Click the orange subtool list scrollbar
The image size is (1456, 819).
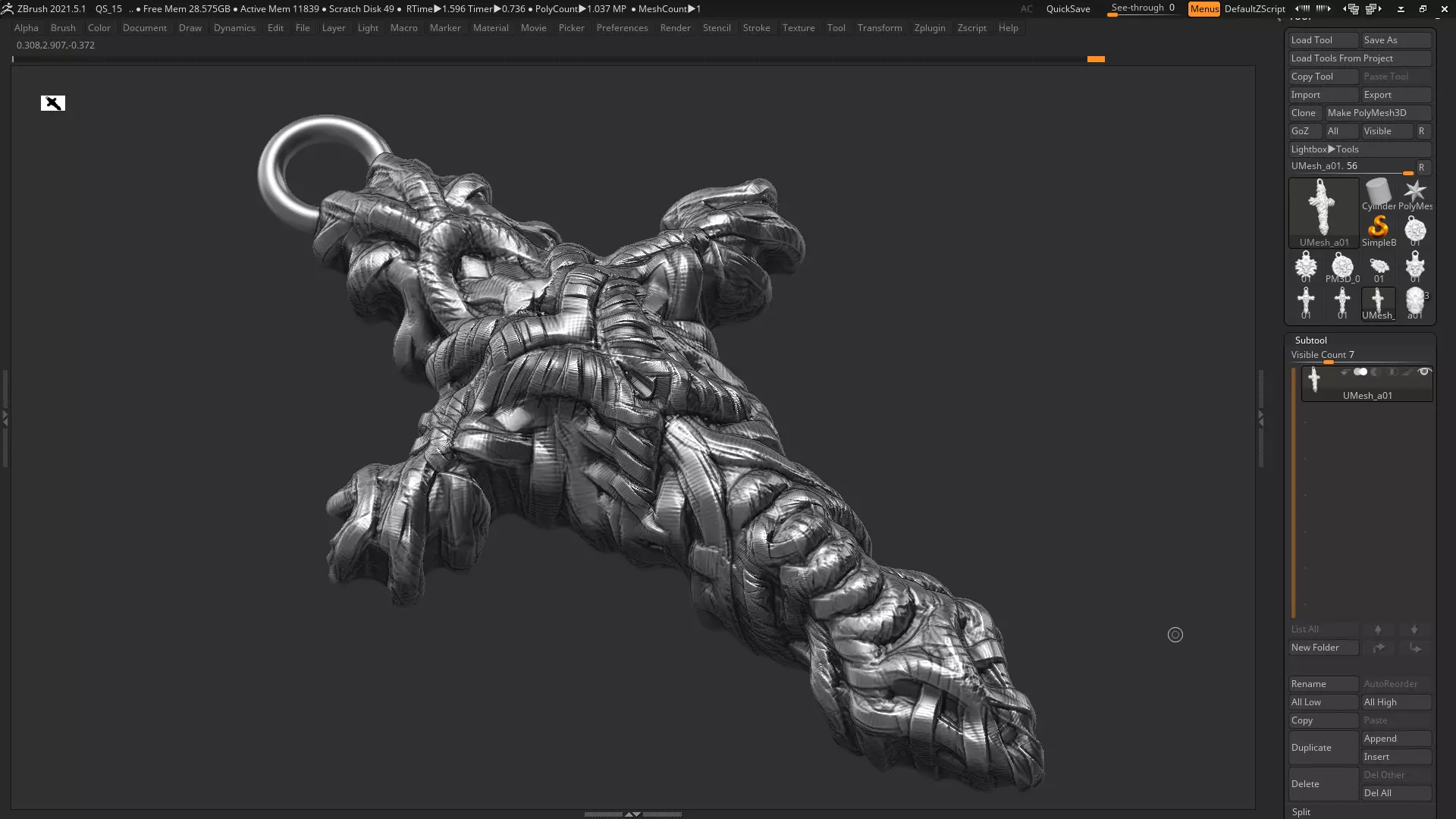click(x=1294, y=493)
